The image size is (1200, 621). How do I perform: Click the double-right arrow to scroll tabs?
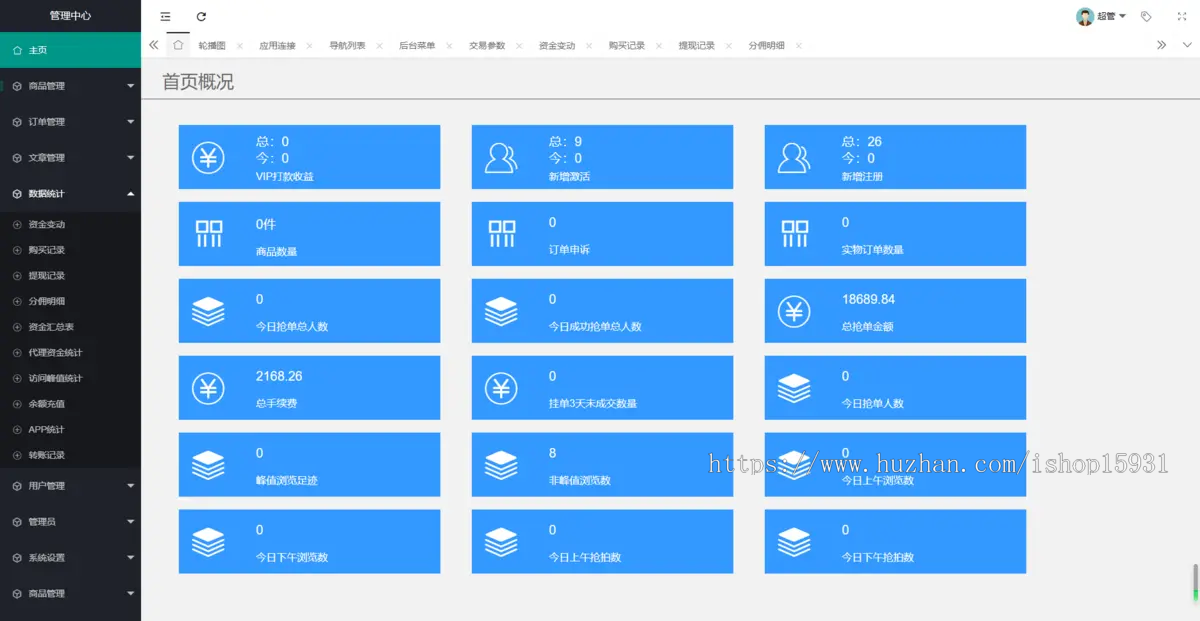pyautogui.click(x=1160, y=44)
